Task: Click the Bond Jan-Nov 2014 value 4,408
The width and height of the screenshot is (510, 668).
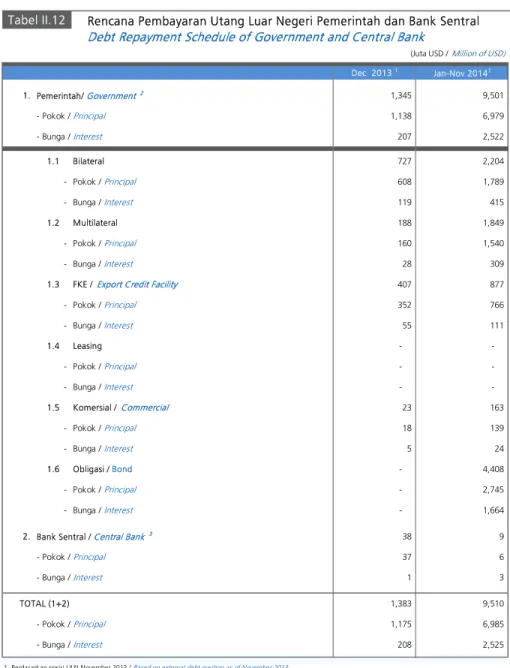Action: (x=493, y=469)
